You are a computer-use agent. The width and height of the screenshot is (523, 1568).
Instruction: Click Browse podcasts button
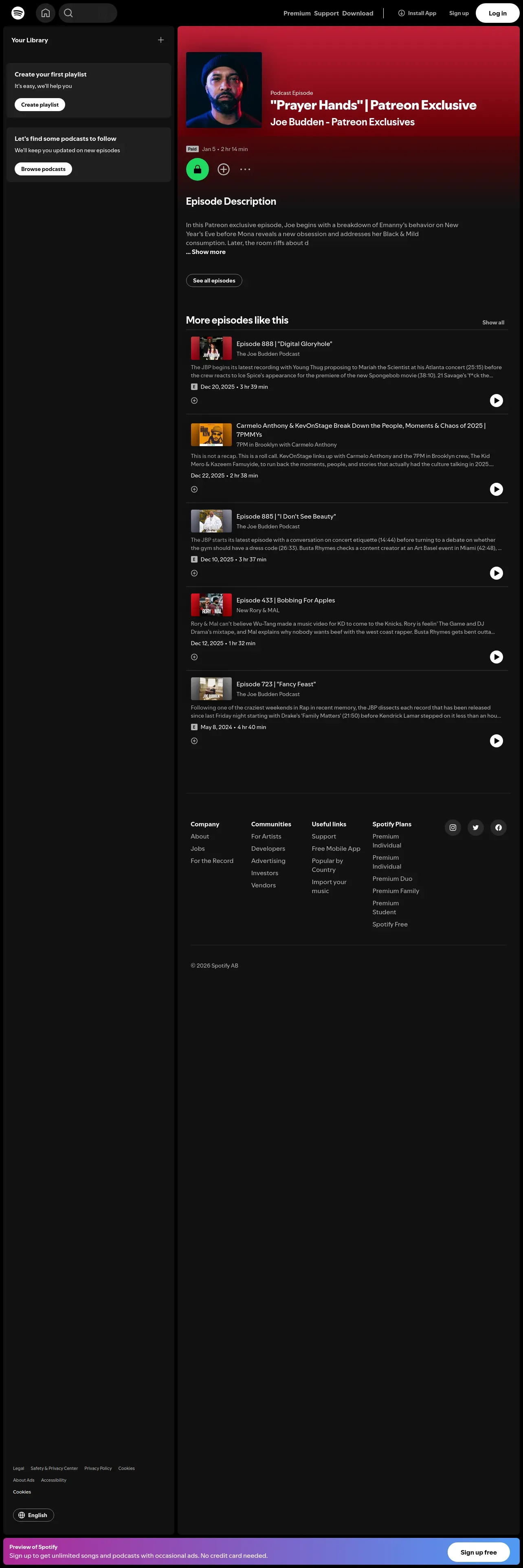43,169
